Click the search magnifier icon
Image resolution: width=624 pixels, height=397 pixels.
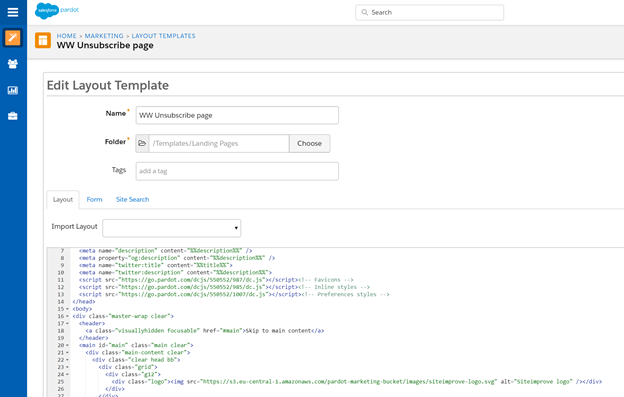click(364, 12)
